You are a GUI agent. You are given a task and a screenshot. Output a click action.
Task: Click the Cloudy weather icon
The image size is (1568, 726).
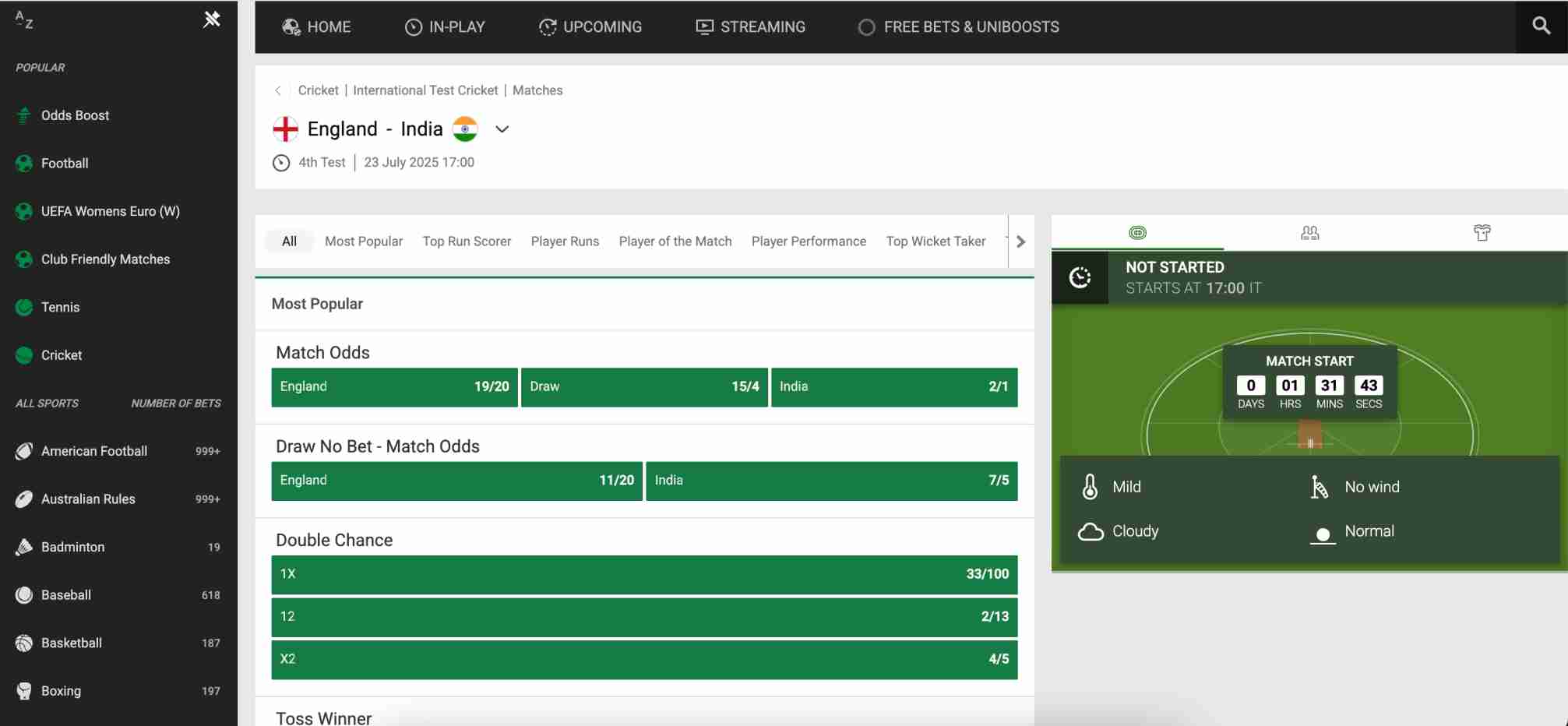tap(1091, 531)
